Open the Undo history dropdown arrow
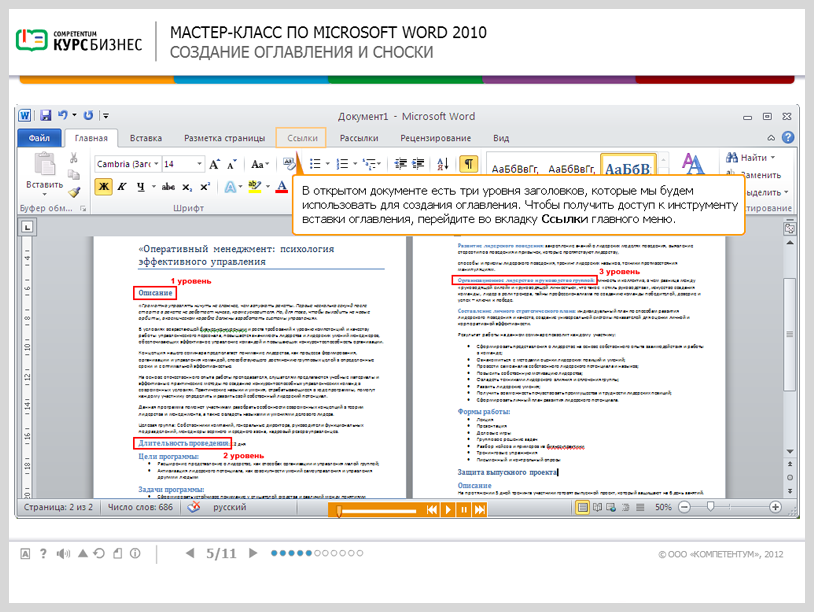Image resolution: width=814 pixels, height=612 pixels. point(75,115)
